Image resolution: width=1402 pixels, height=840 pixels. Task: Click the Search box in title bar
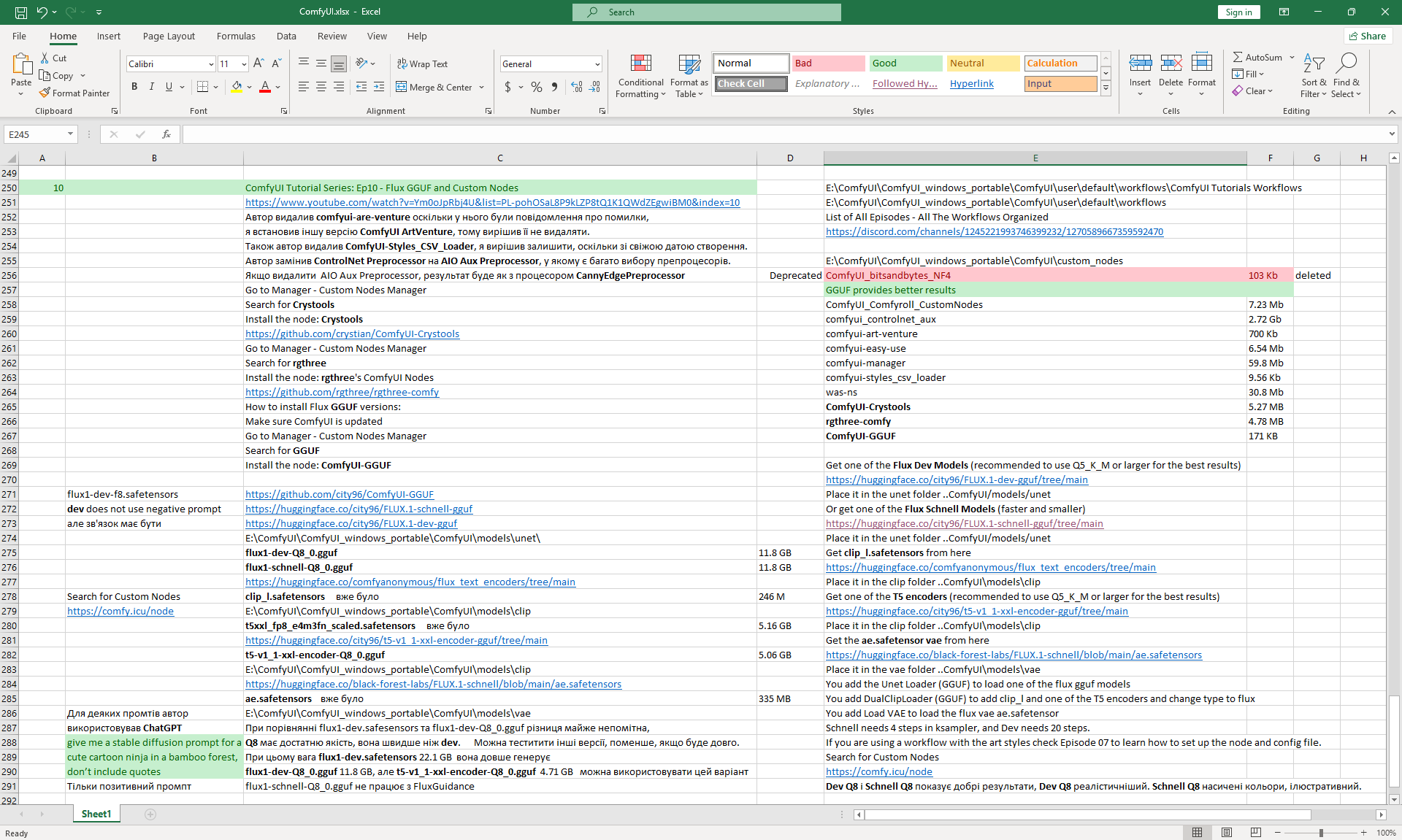[706, 12]
